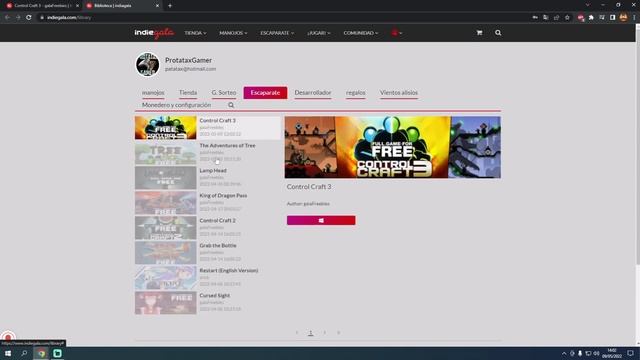This screenshot has height=360, width=640.
Task: Switch to the manojos library tab
Action: point(153,93)
